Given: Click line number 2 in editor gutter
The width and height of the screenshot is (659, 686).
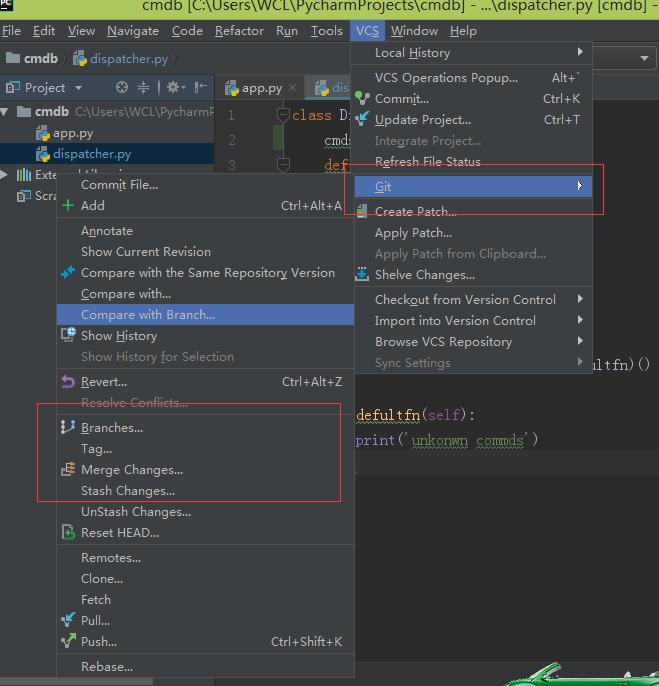Looking at the screenshot, I should tap(231, 140).
